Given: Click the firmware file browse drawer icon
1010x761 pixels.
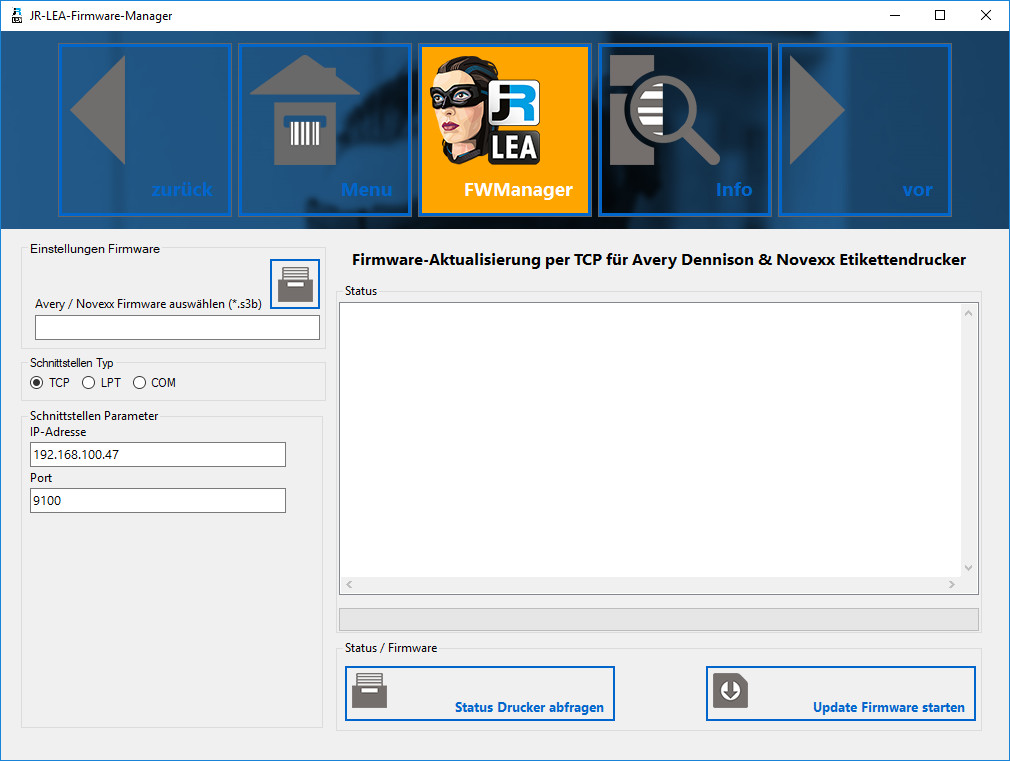Looking at the screenshot, I should click(x=295, y=284).
